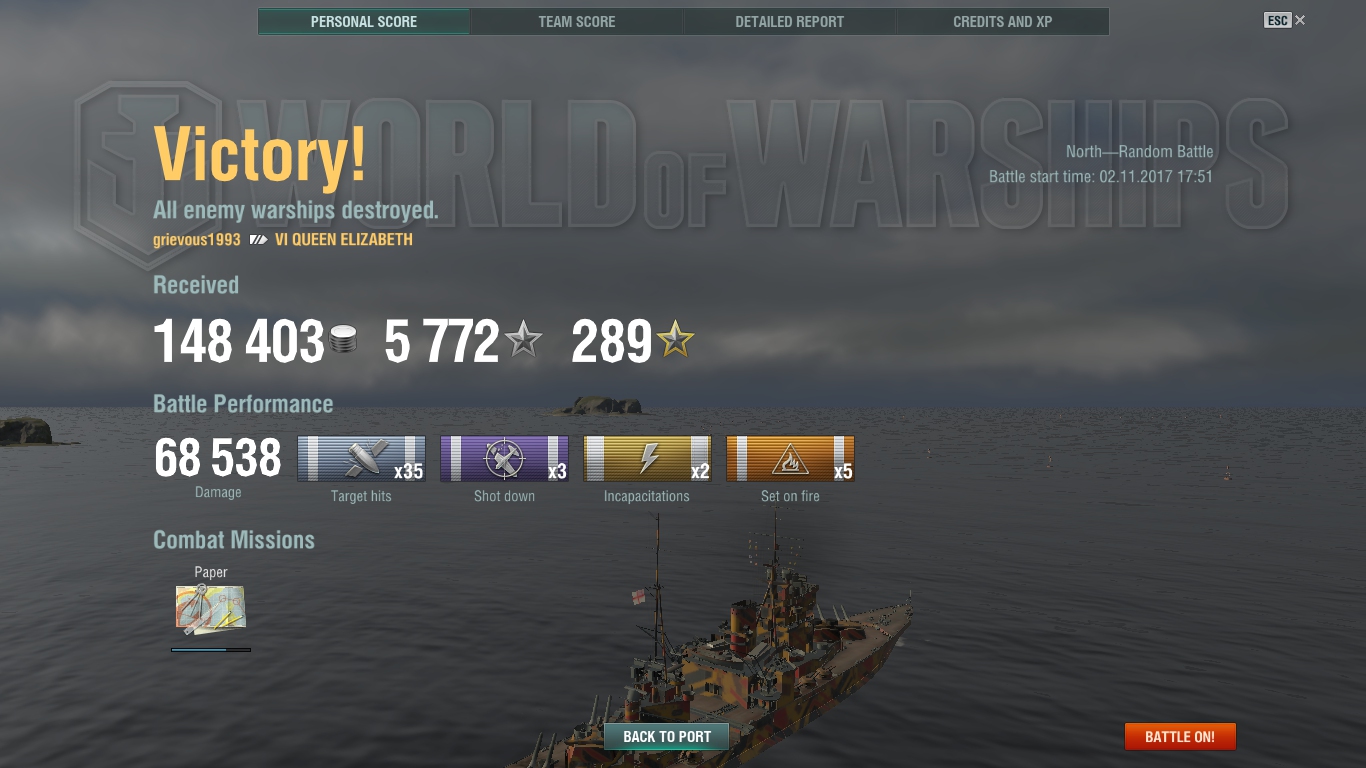Switch to the Team Score tab

click(577, 21)
